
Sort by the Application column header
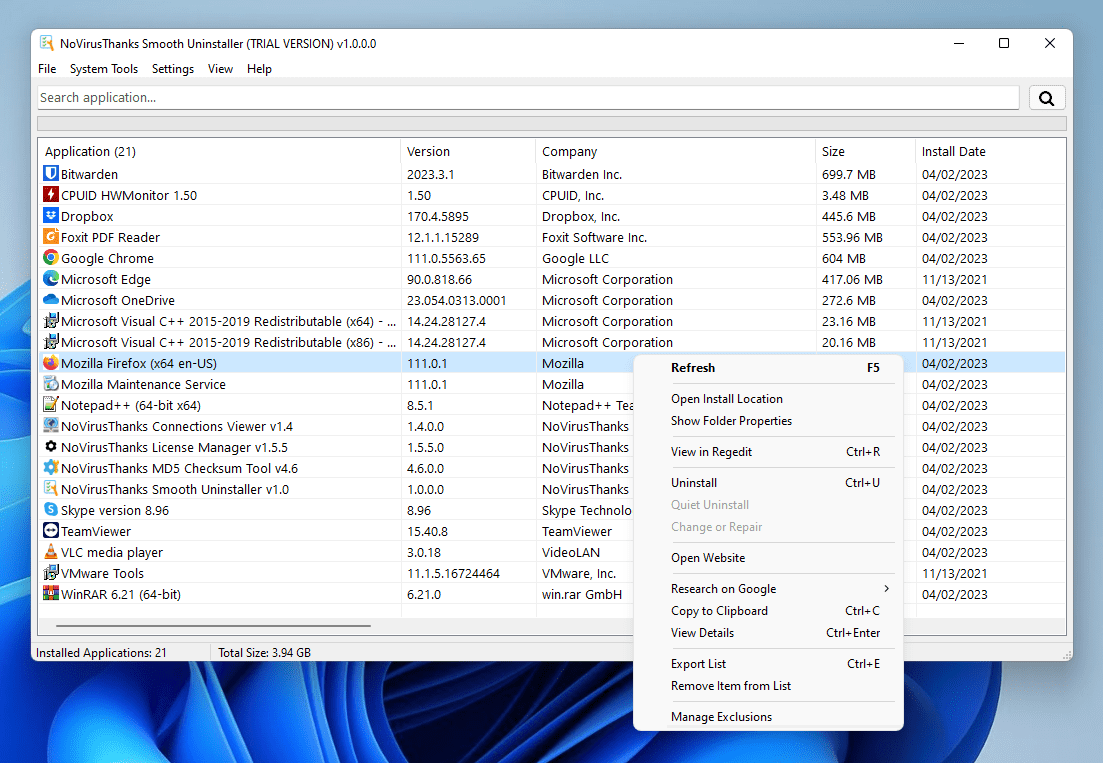219,151
